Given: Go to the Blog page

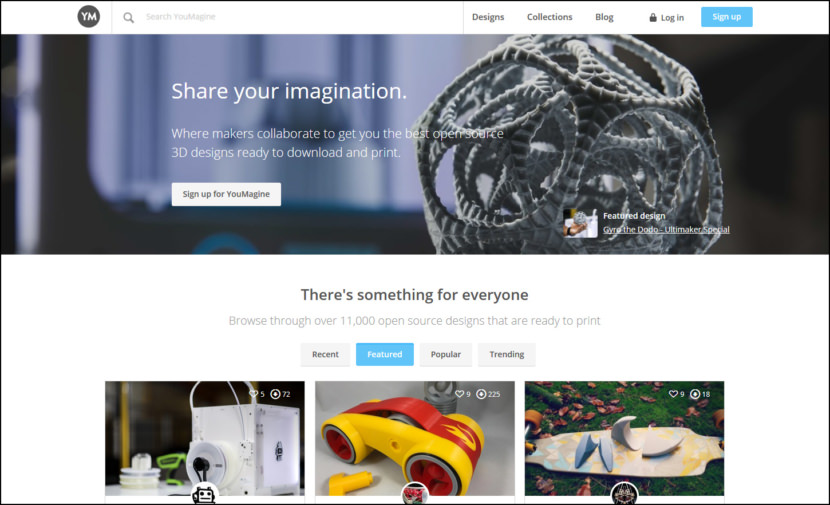Looking at the screenshot, I should point(604,17).
